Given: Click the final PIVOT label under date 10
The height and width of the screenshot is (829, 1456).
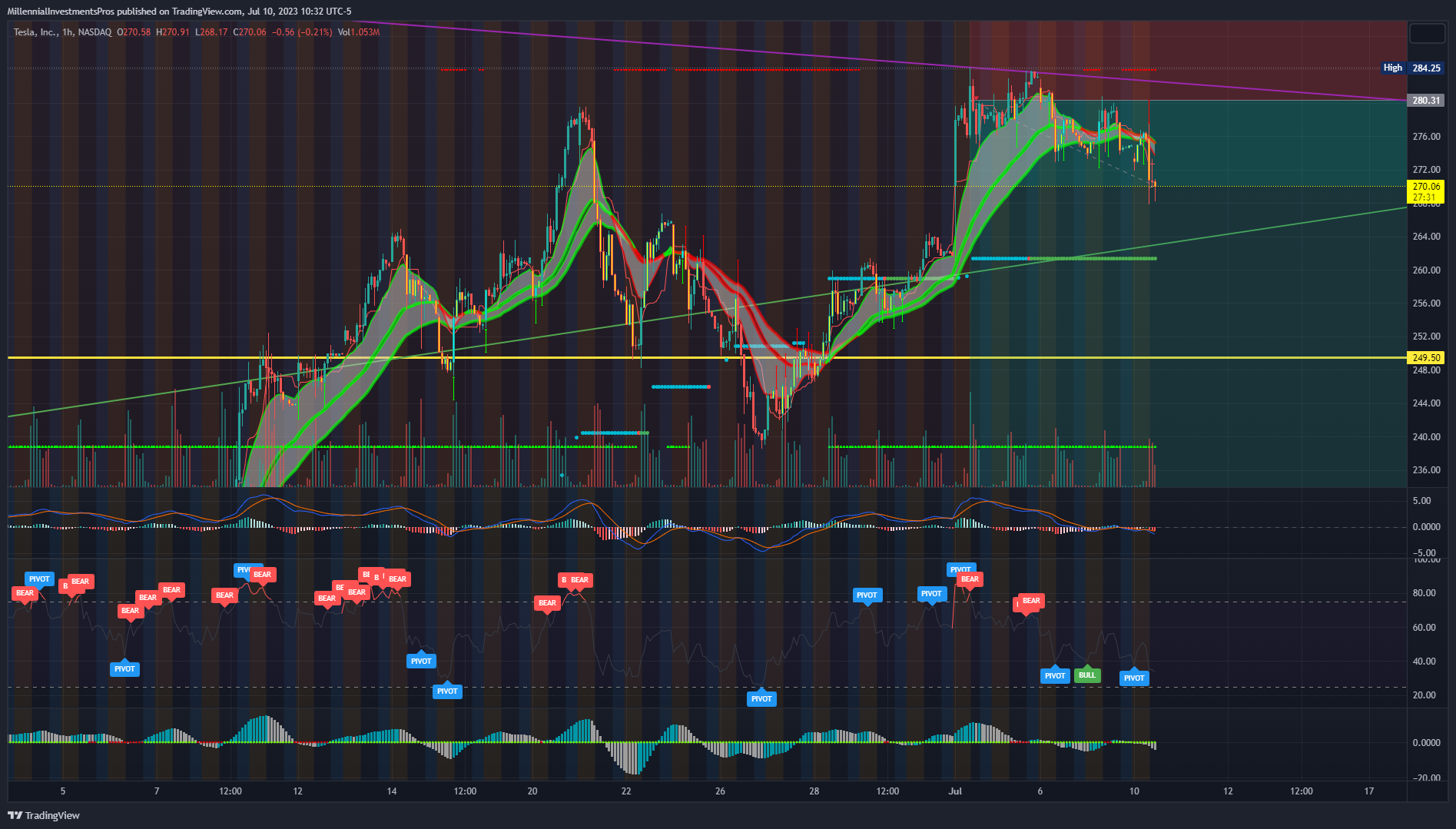Looking at the screenshot, I should [x=1134, y=678].
